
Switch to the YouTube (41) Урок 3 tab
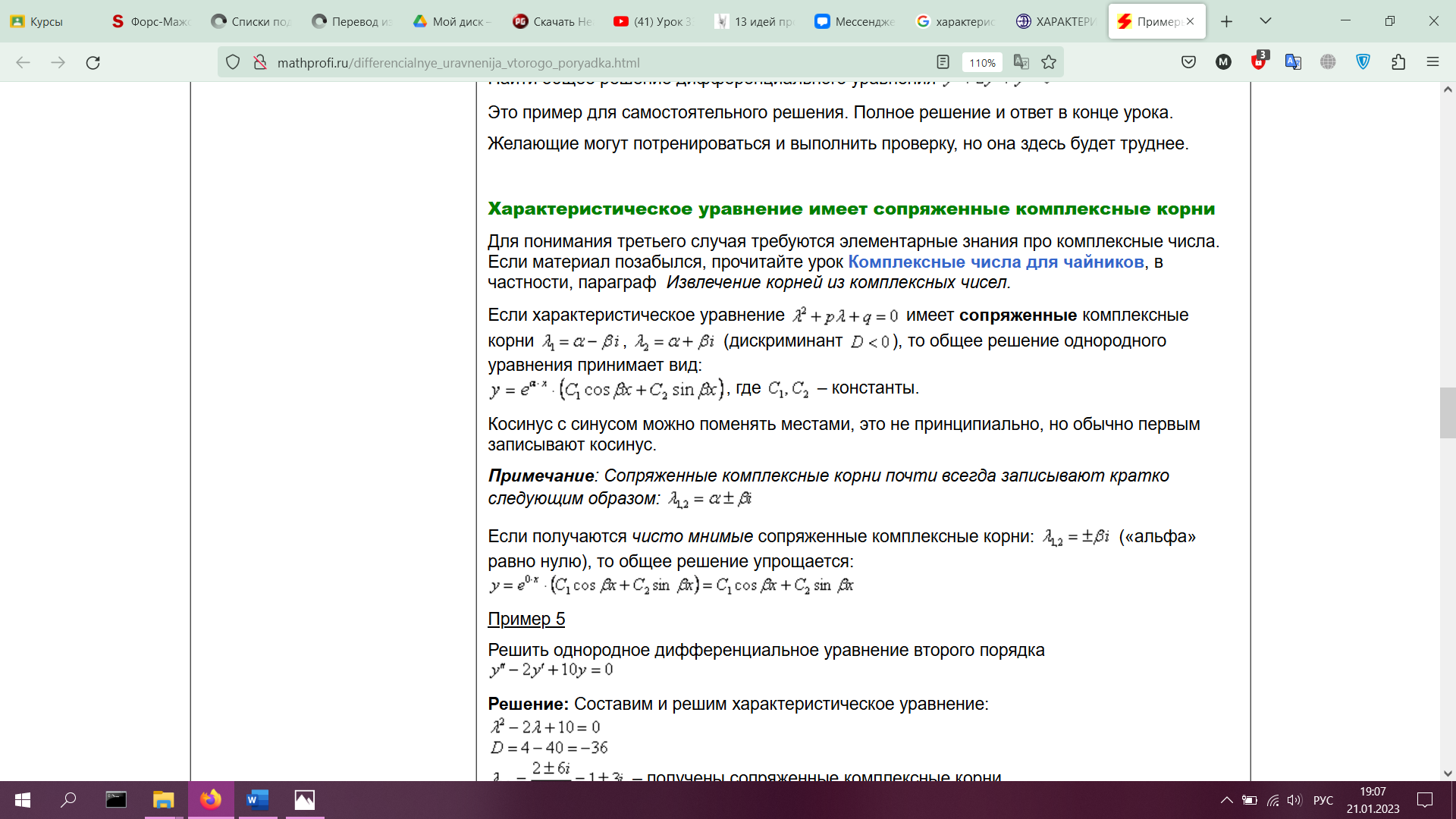click(654, 21)
